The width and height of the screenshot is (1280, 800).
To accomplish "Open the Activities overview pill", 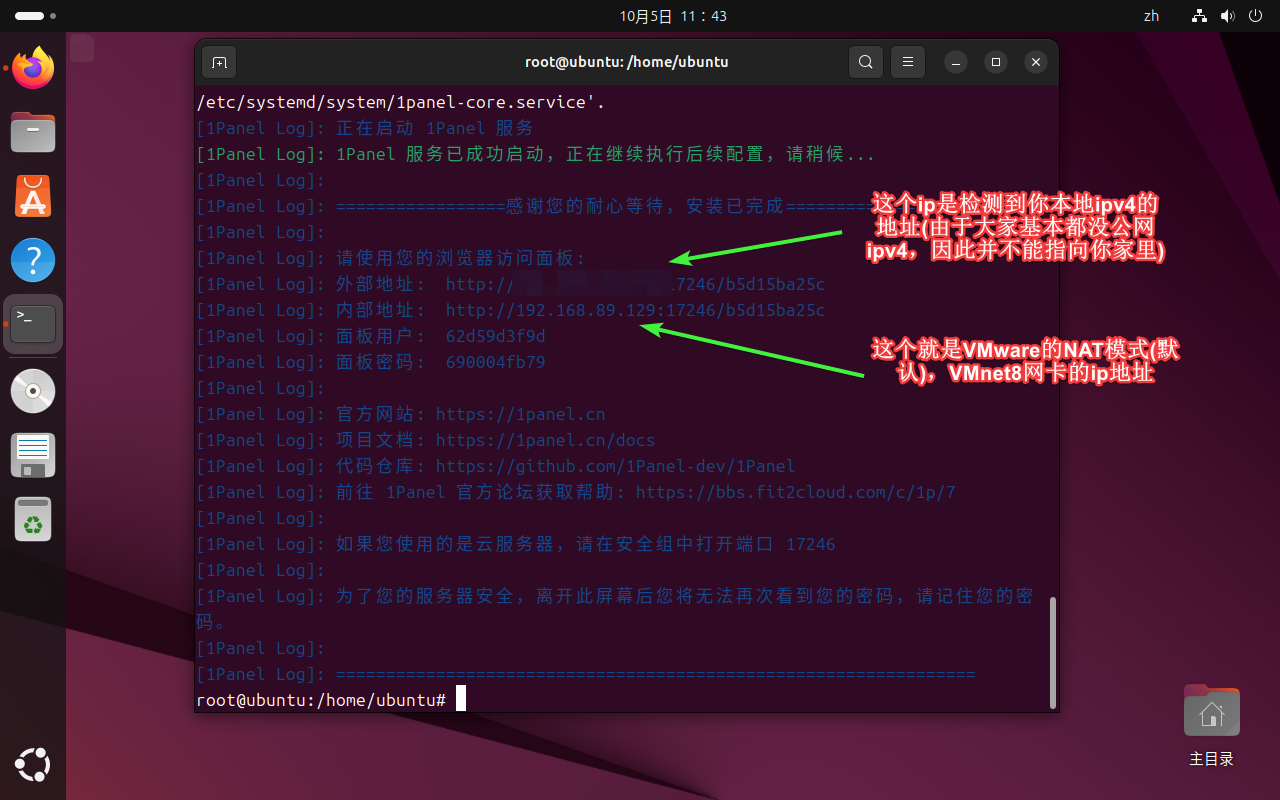I will click(x=35, y=16).
